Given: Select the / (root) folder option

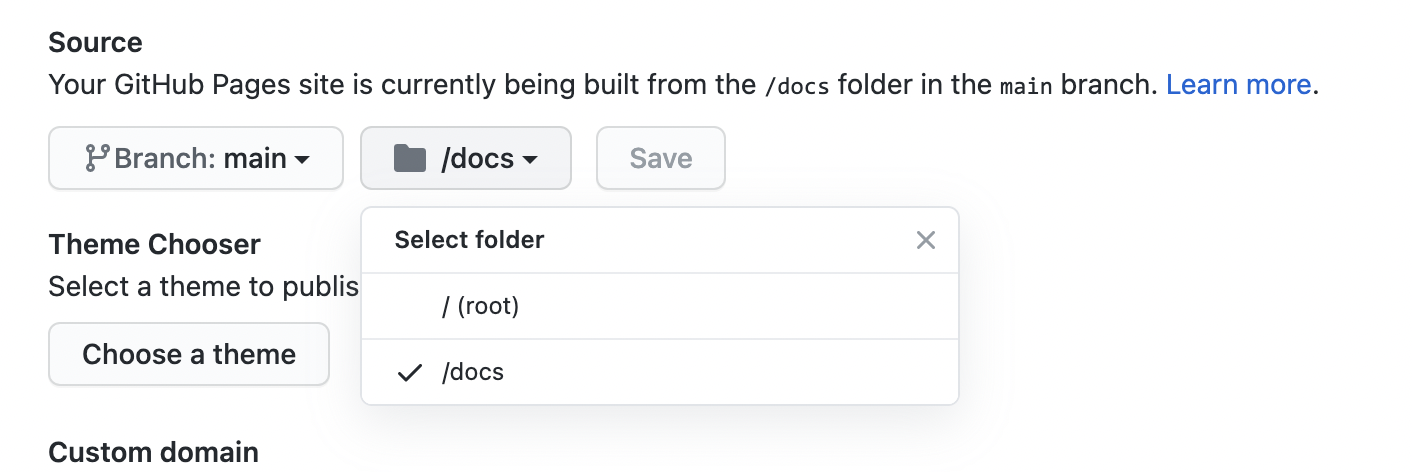Looking at the screenshot, I should (x=660, y=306).
